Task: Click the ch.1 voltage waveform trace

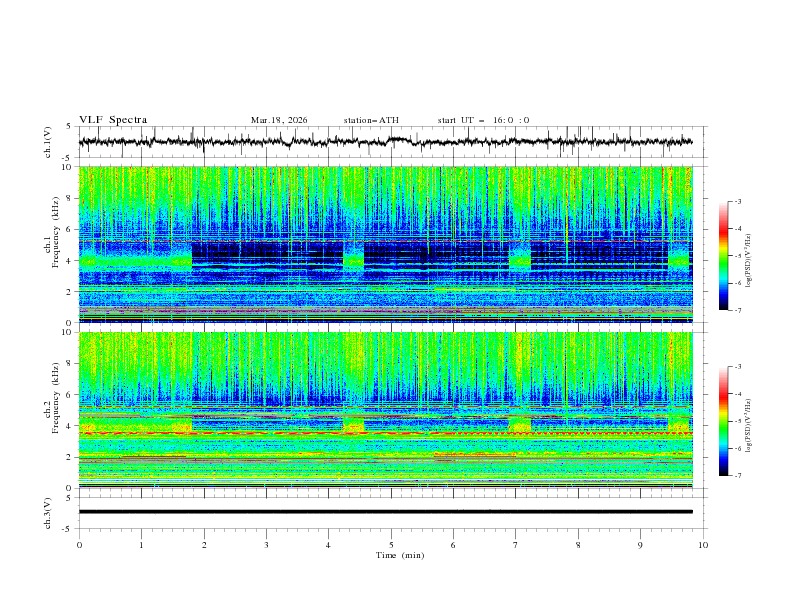Action: click(x=385, y=142)
